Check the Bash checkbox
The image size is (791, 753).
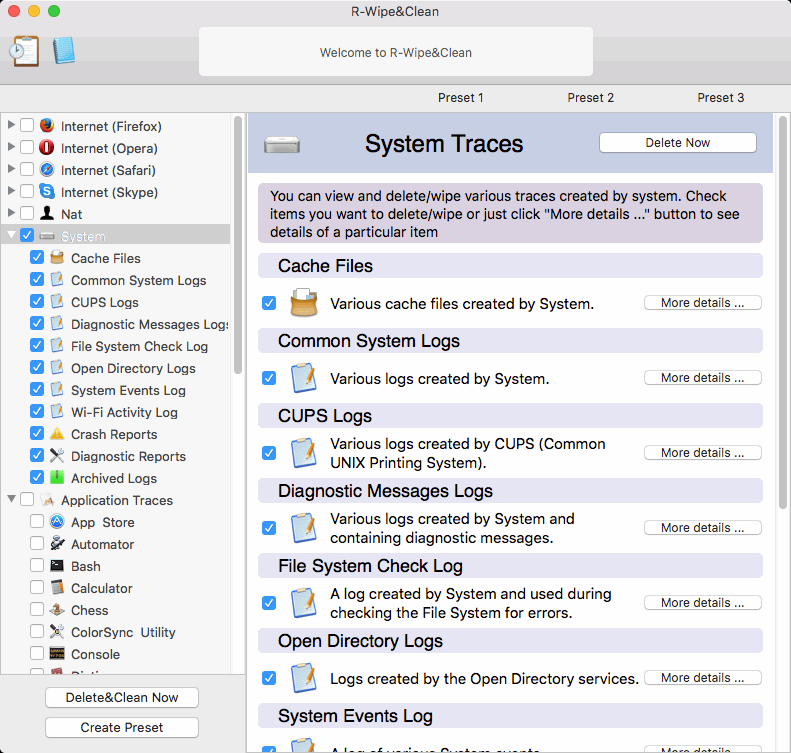(x=37, y=565)
